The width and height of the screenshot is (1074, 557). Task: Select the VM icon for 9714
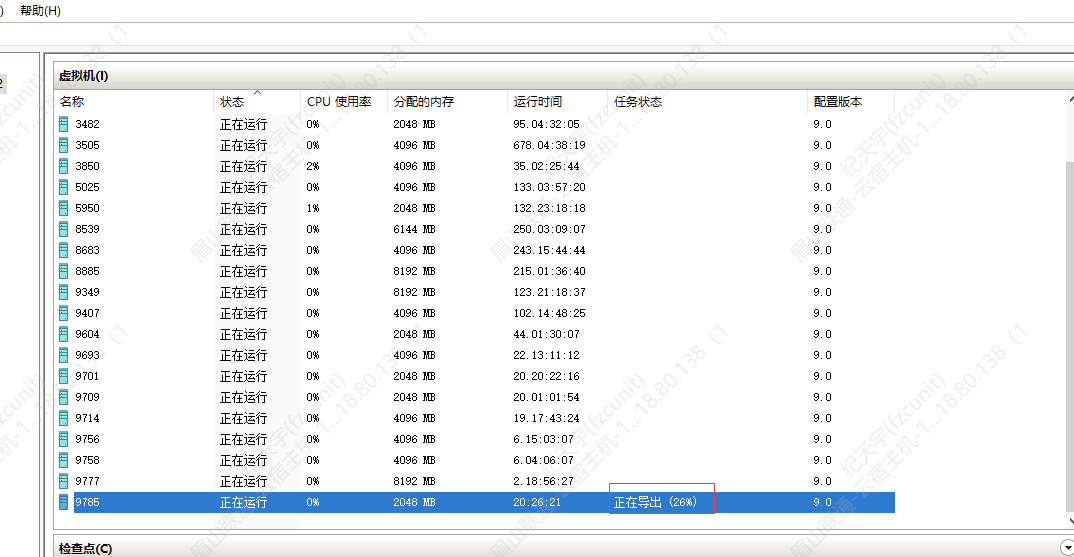pos(64,418)
